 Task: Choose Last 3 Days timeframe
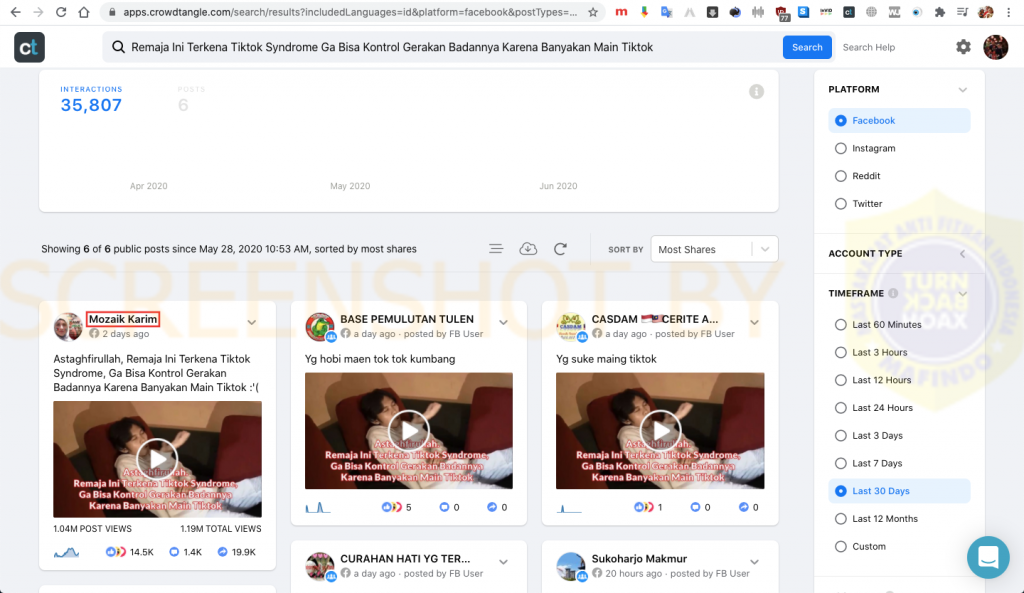840,436
